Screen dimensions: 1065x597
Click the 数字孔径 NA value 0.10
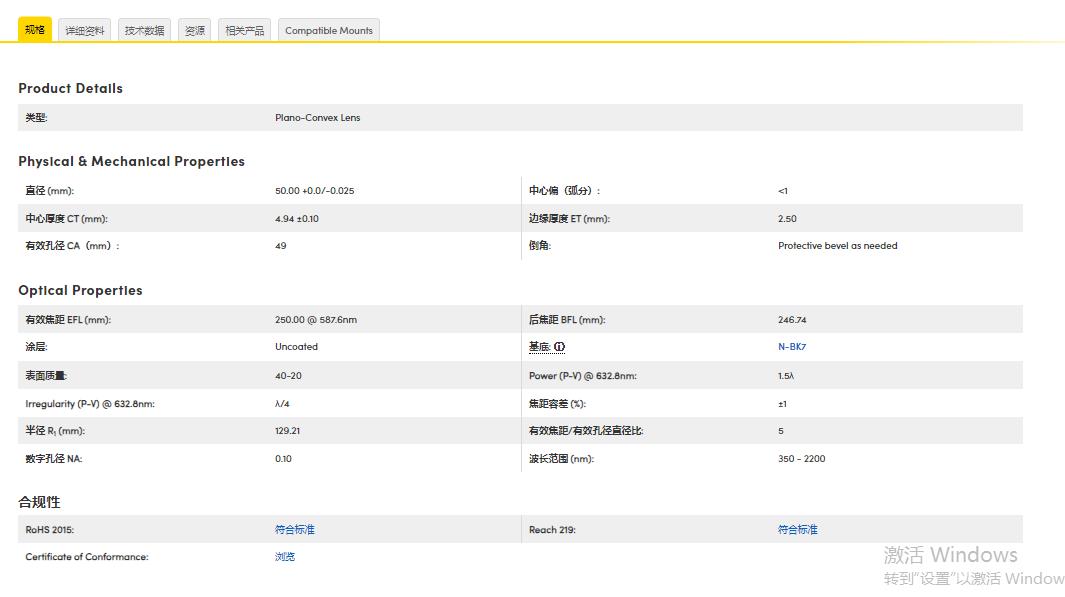[x=281, y=458]
